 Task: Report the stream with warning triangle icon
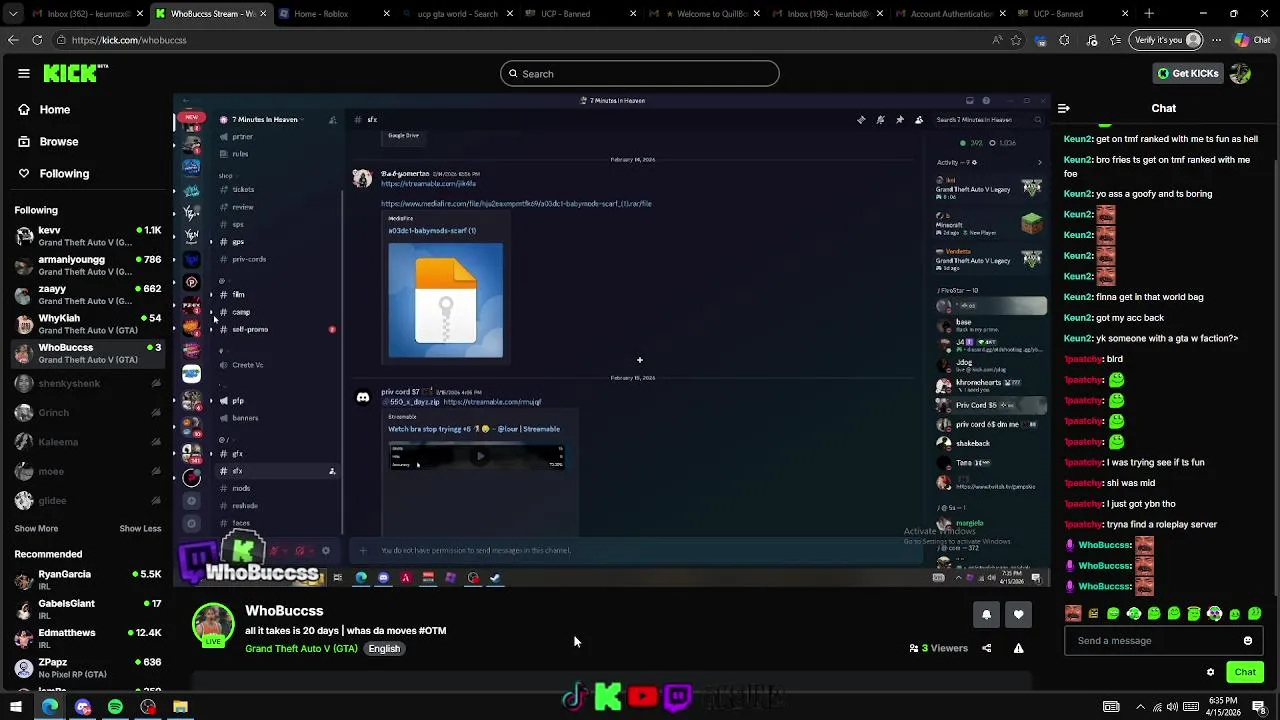(1018, 648)
